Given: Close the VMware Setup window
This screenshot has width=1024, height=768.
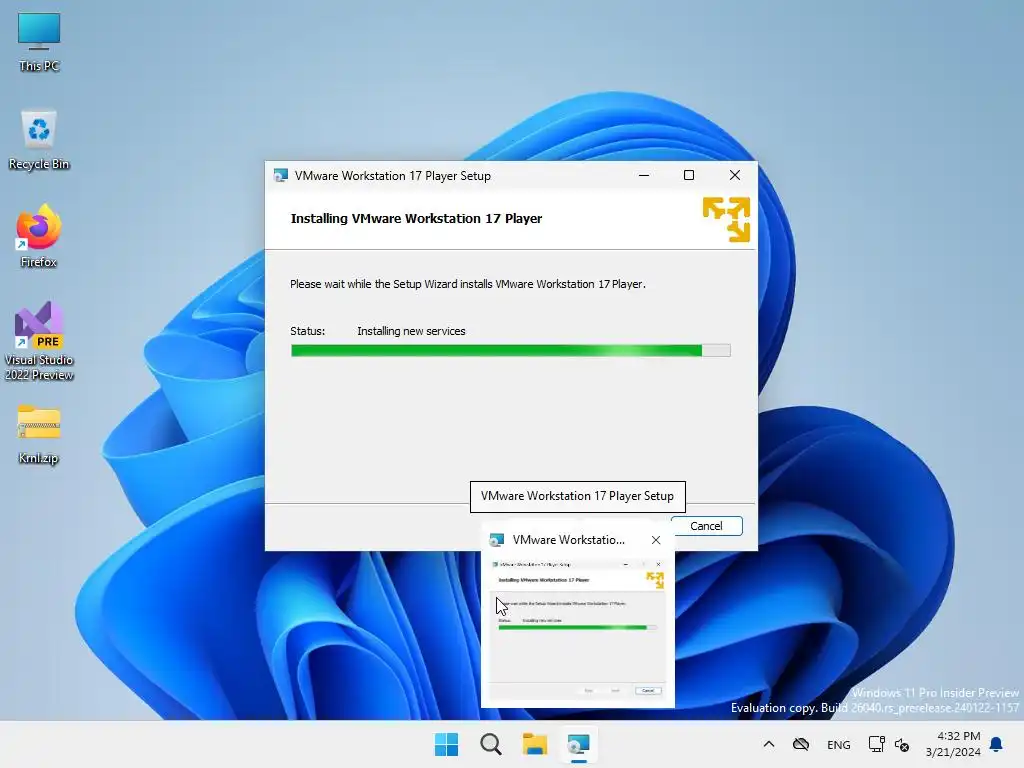Looking at the screenshot, I should pos(735,175).
